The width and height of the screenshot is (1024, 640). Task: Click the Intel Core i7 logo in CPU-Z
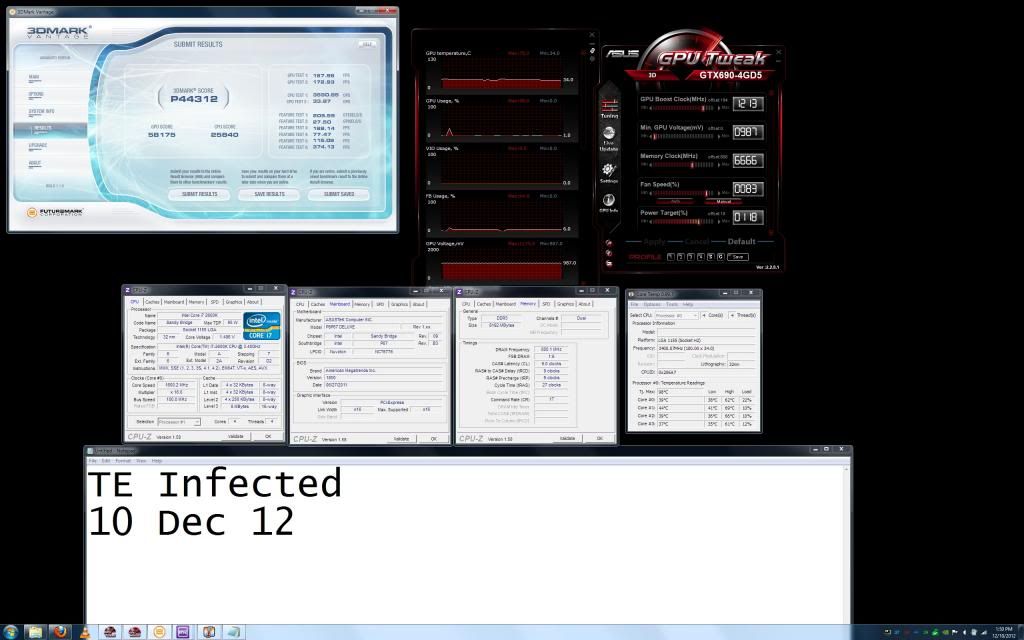262,325
